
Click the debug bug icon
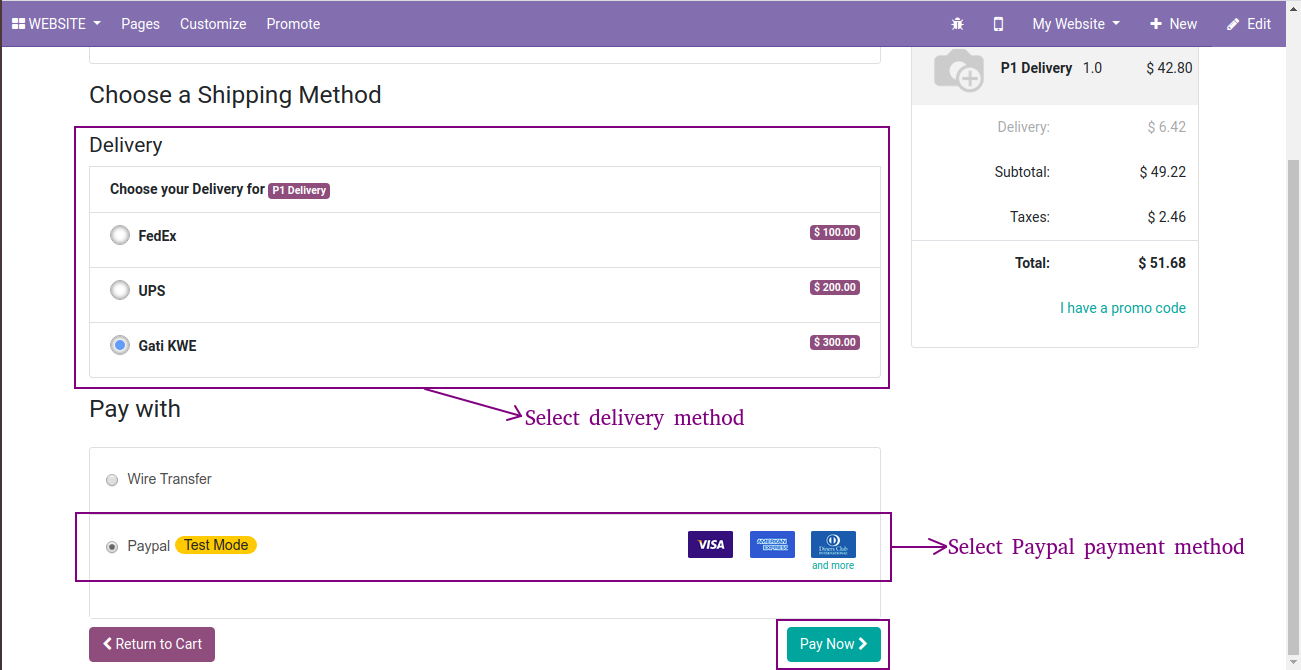[957, 24]
